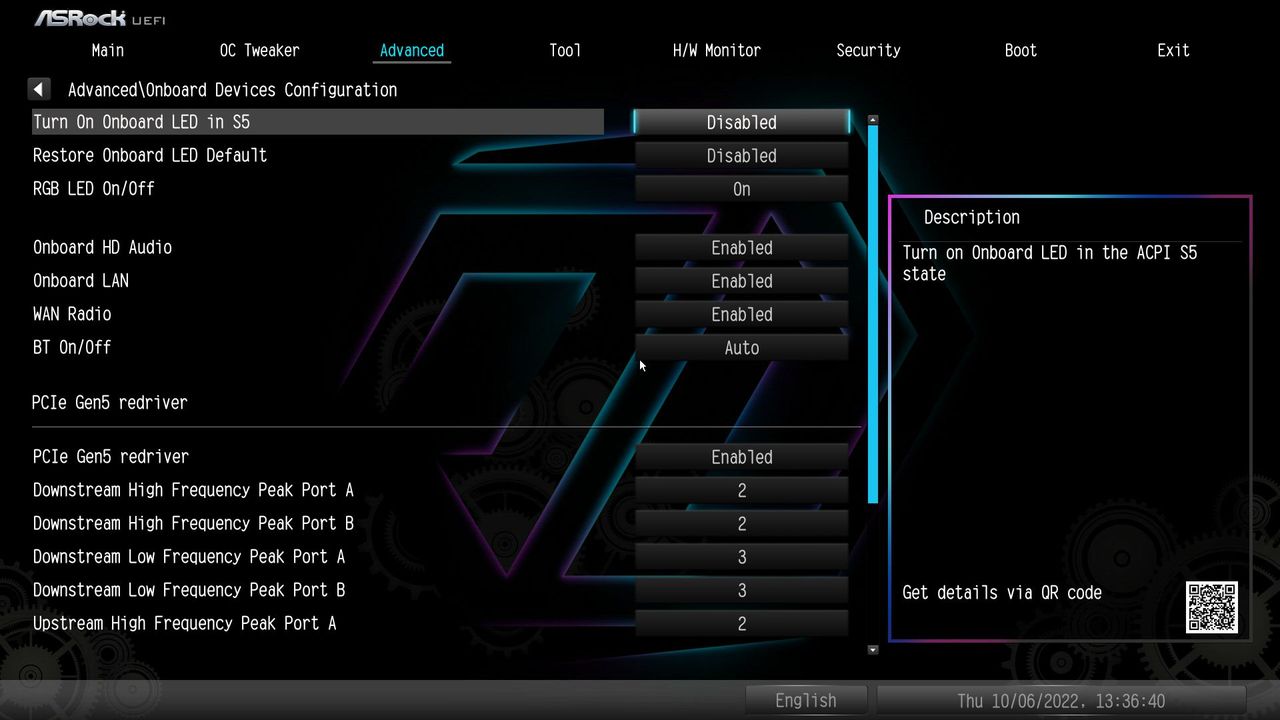The image size is (1280, 720).
Task: Click the Get details via QR code text
Action: tap(1002, 592)
